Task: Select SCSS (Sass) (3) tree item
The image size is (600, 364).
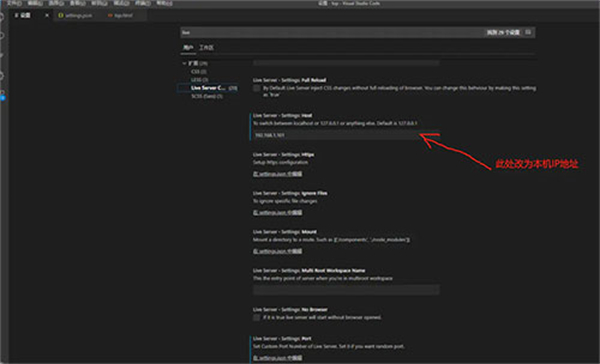Action: [207, 96]
